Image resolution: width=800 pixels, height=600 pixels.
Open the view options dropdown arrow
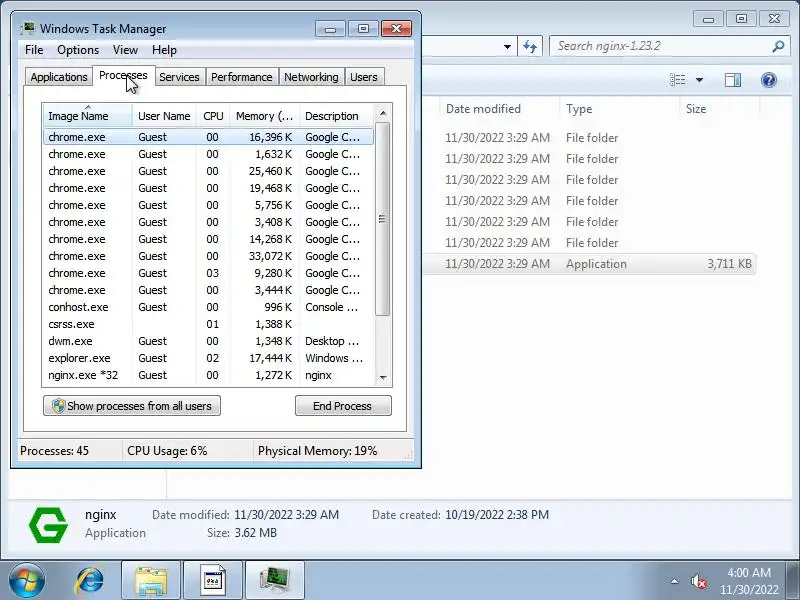[x=699, y=80]
